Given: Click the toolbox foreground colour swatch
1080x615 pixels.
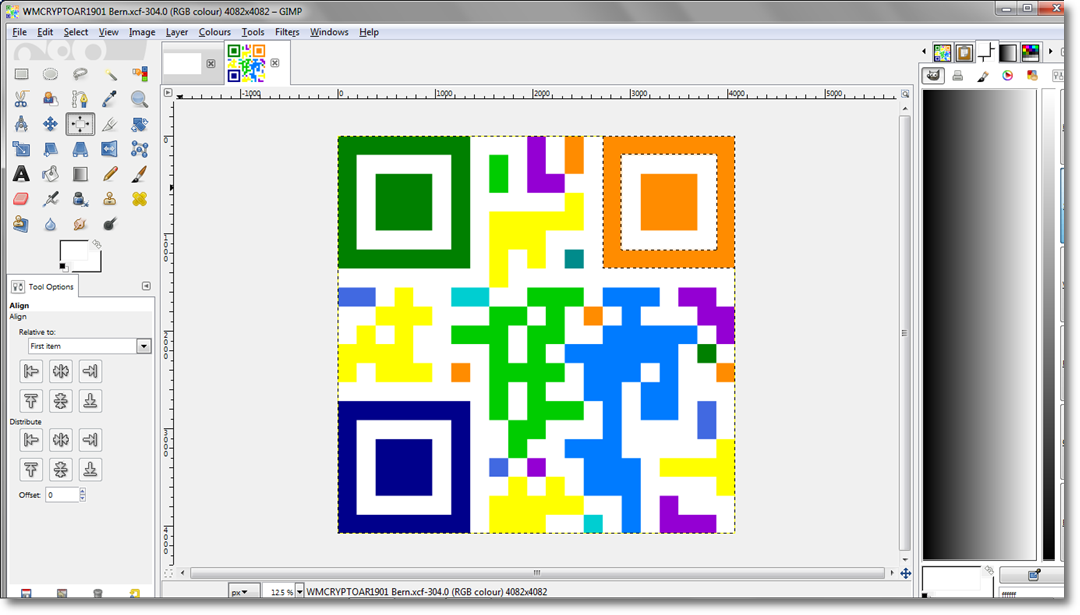Looking at the screenshot, I should click(x=73, y=251).
